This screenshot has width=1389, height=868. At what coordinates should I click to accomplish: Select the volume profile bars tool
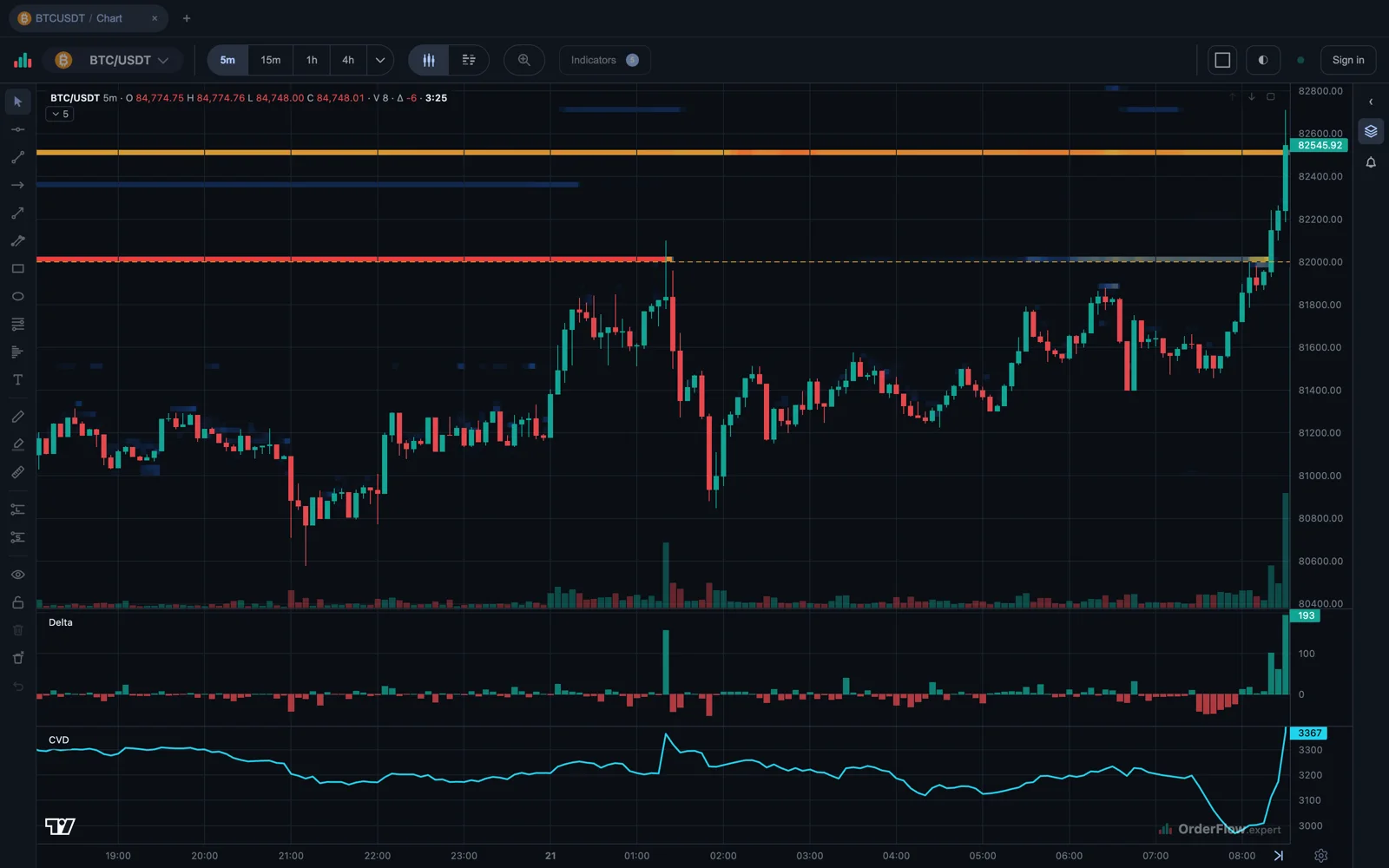(17, 352)
